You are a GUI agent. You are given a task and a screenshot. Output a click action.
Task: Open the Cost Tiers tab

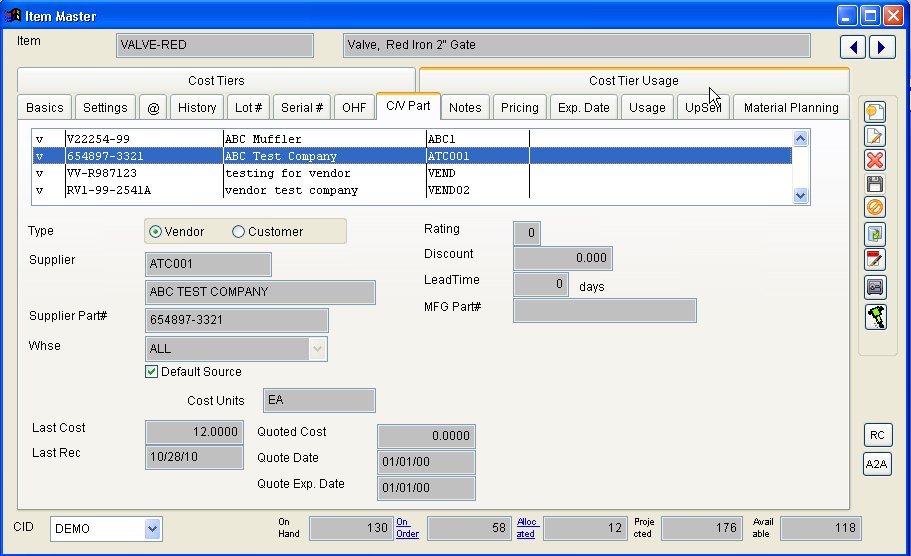(216, 81)
